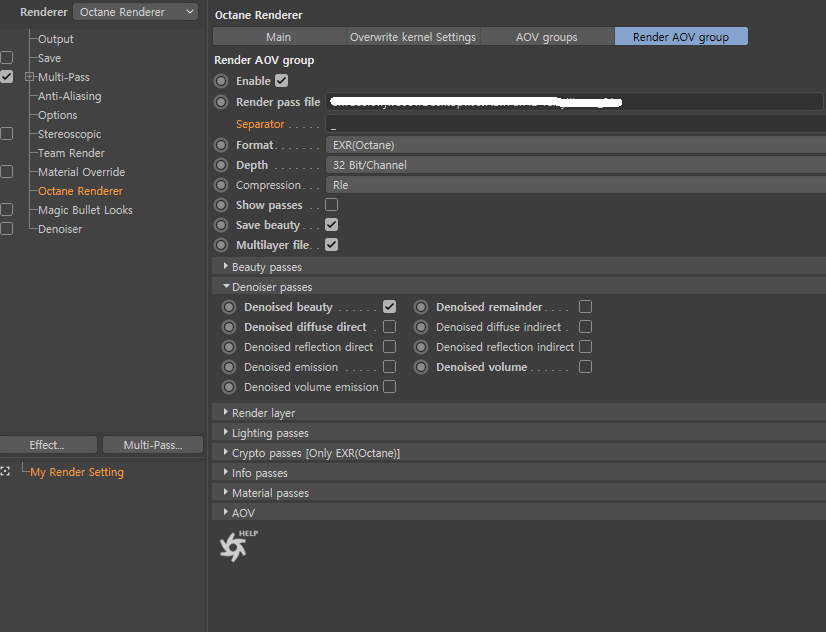Click the animation dot beside Denoised volume emission
826x632 pixels.
tap(229, 387)
